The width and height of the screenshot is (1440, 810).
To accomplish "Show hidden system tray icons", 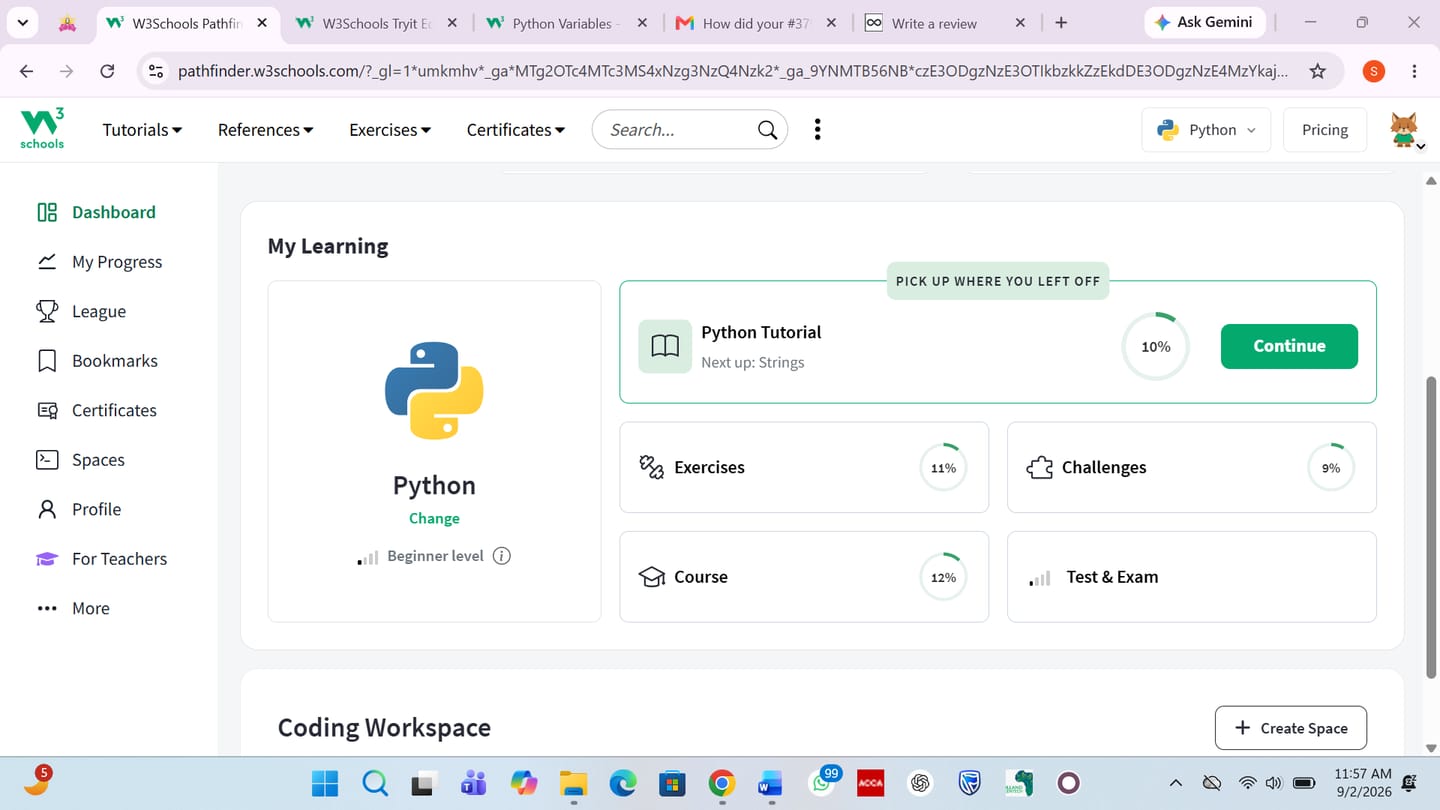I will [x=1175, y=783].
